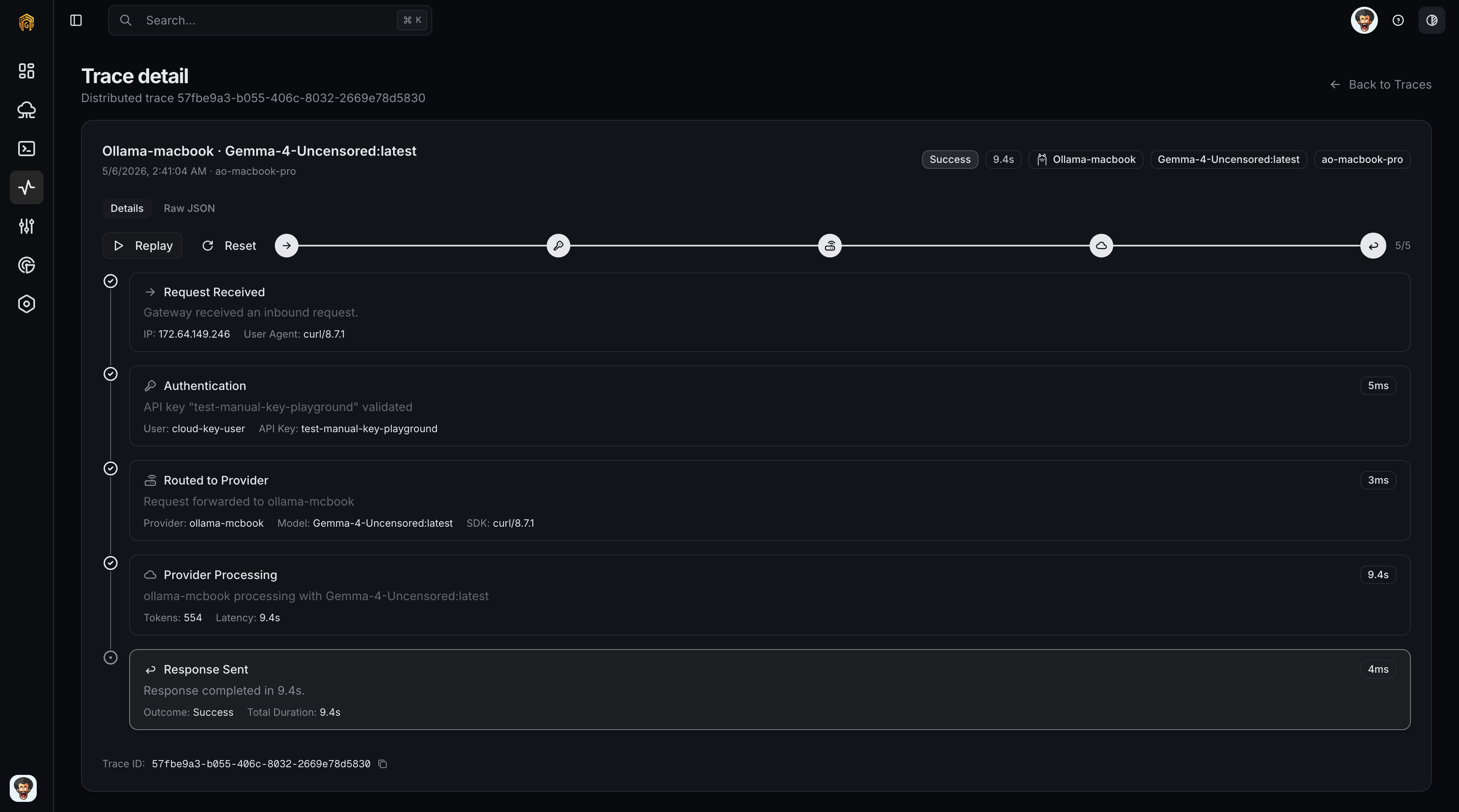Open the help question mark icon
Screen dimensions: 1459x812
click(x=1398, y=20)
